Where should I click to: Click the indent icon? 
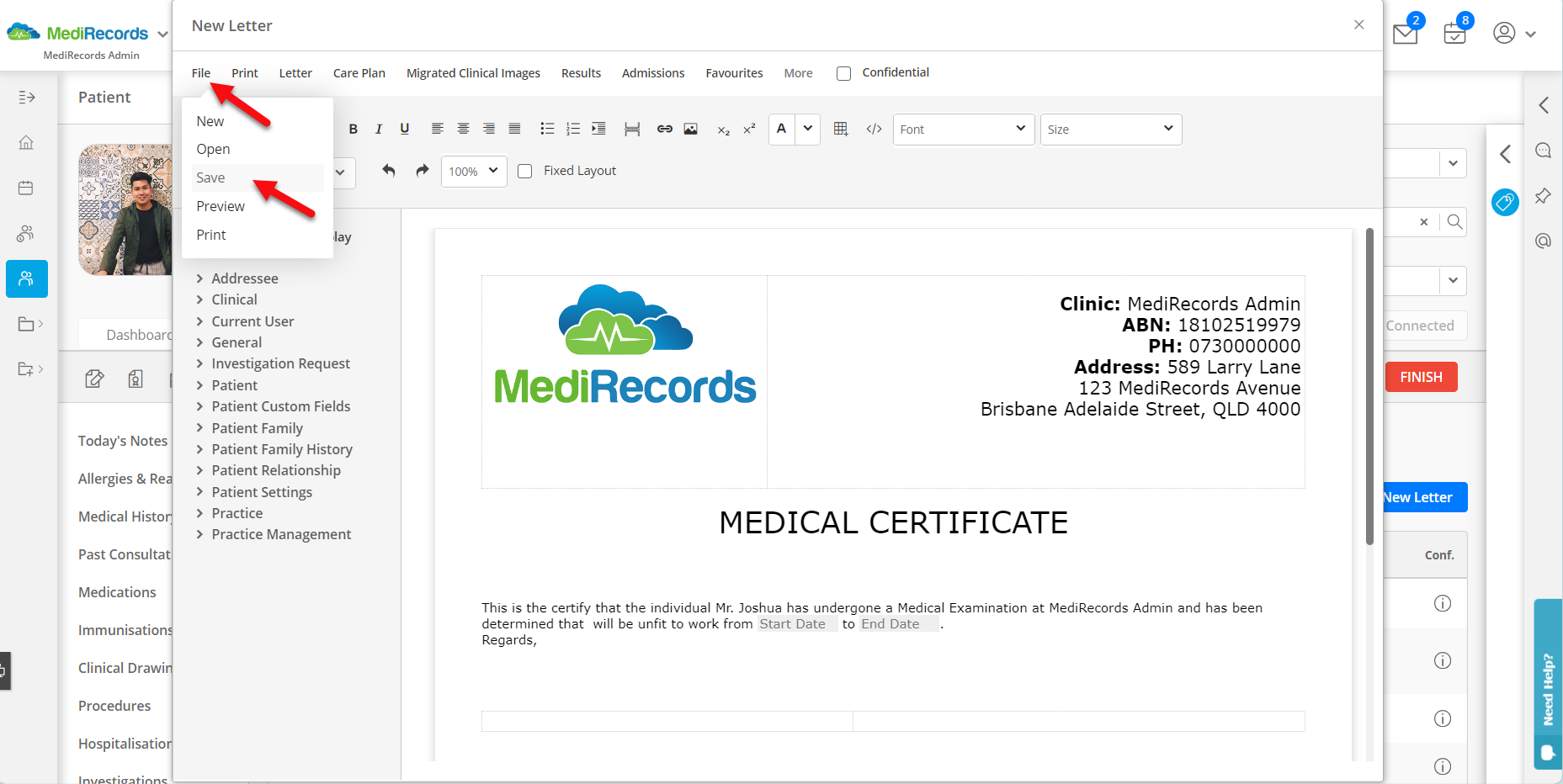pyautogui.click(x=598, y=129)
